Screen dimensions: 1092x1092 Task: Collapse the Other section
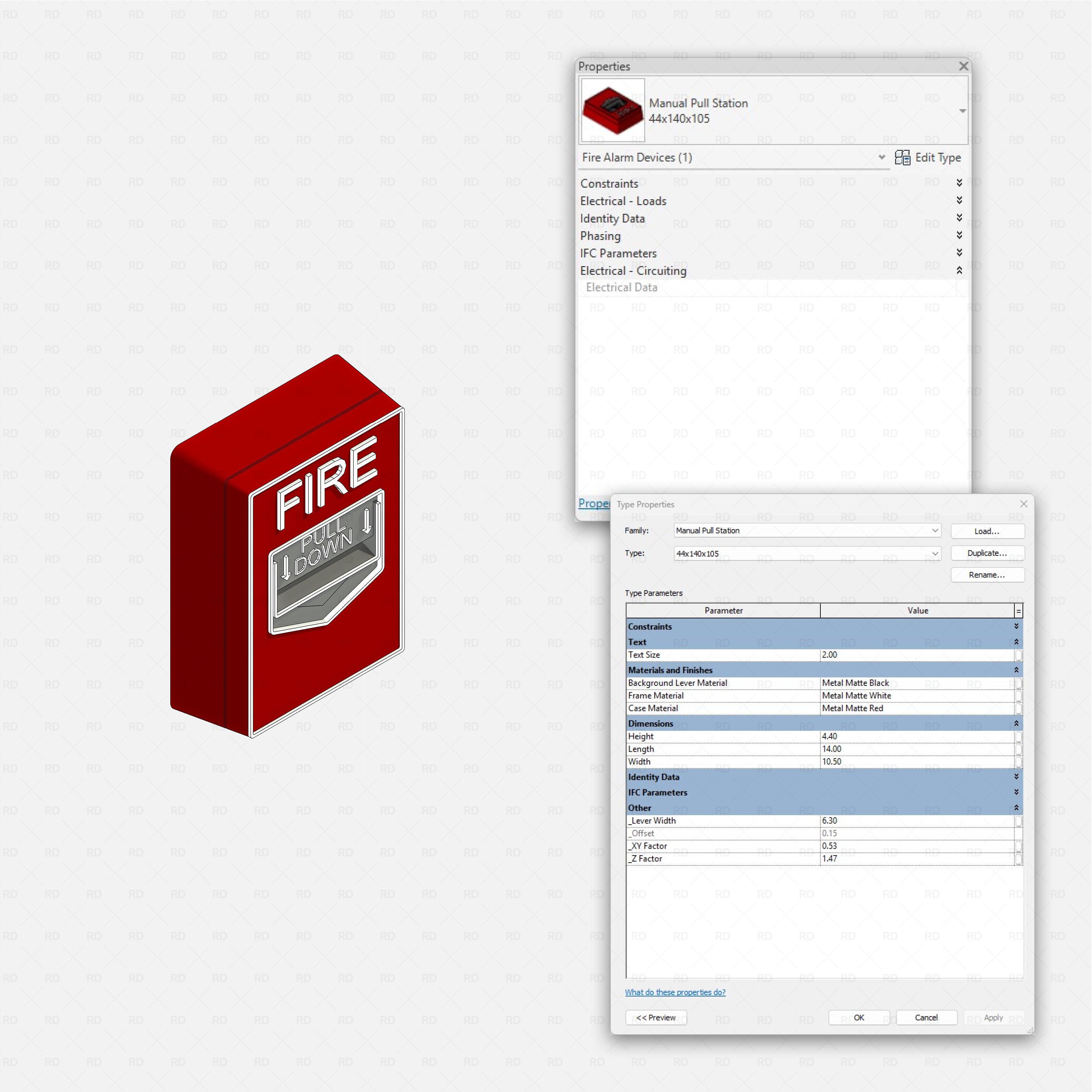tap(1016, 808)
